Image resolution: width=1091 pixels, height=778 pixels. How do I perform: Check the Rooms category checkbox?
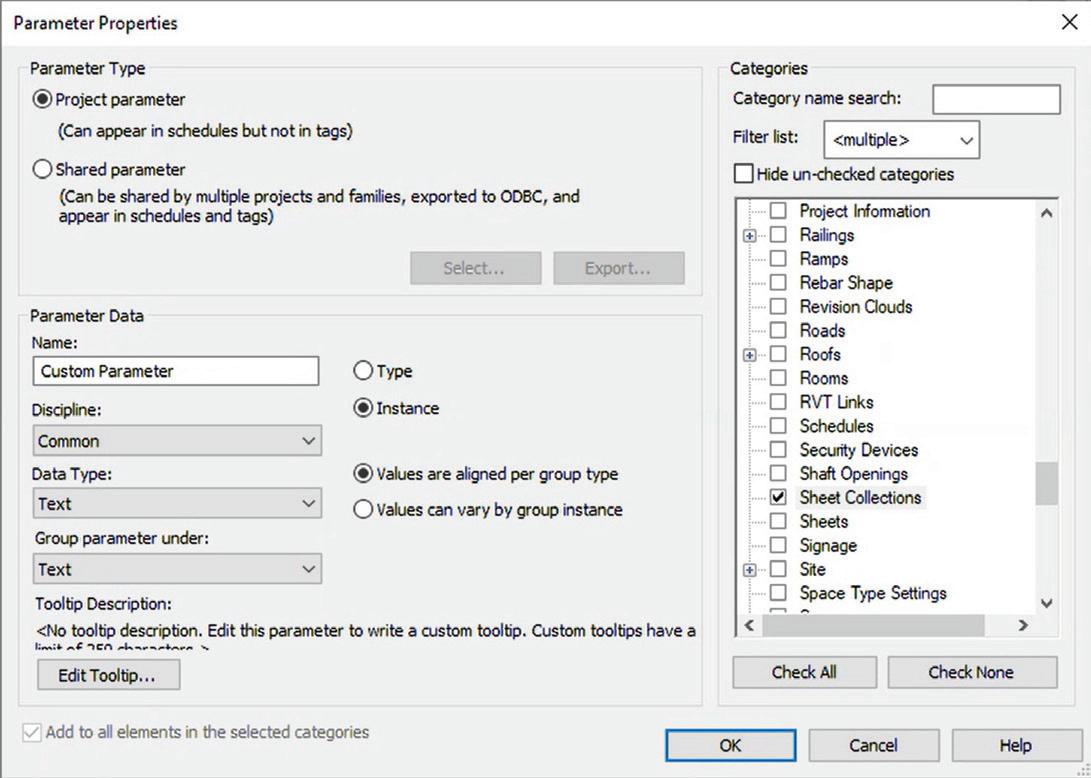(x=778, y=378)
